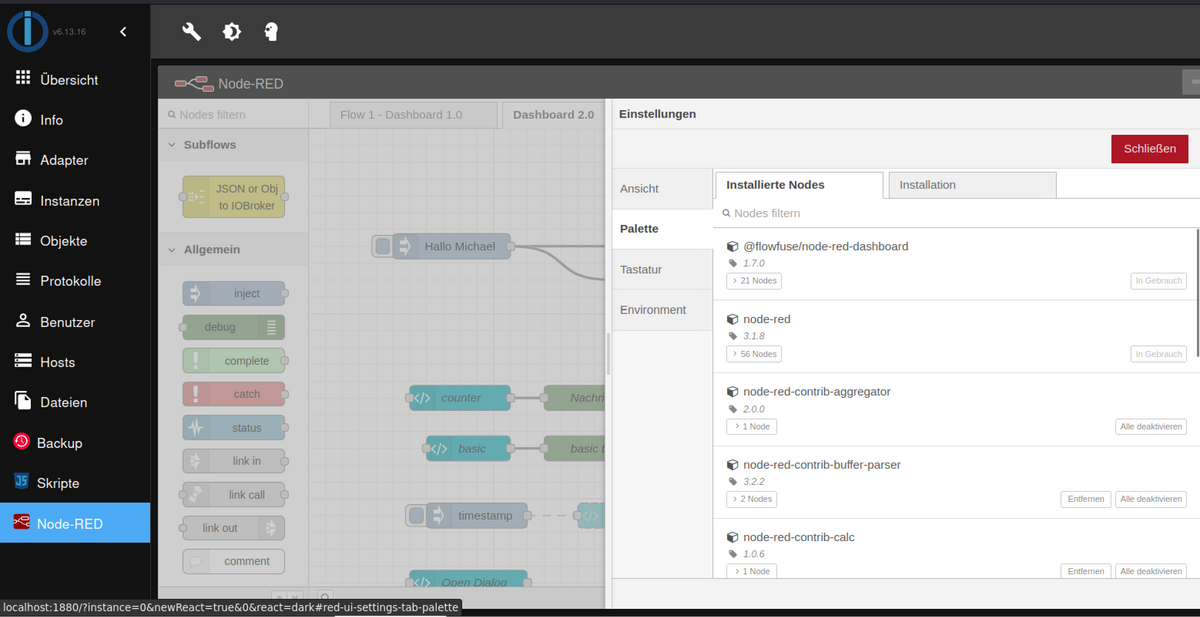Click the Schließen button
1200x617 pixels.
click(x=1150, y=149)
